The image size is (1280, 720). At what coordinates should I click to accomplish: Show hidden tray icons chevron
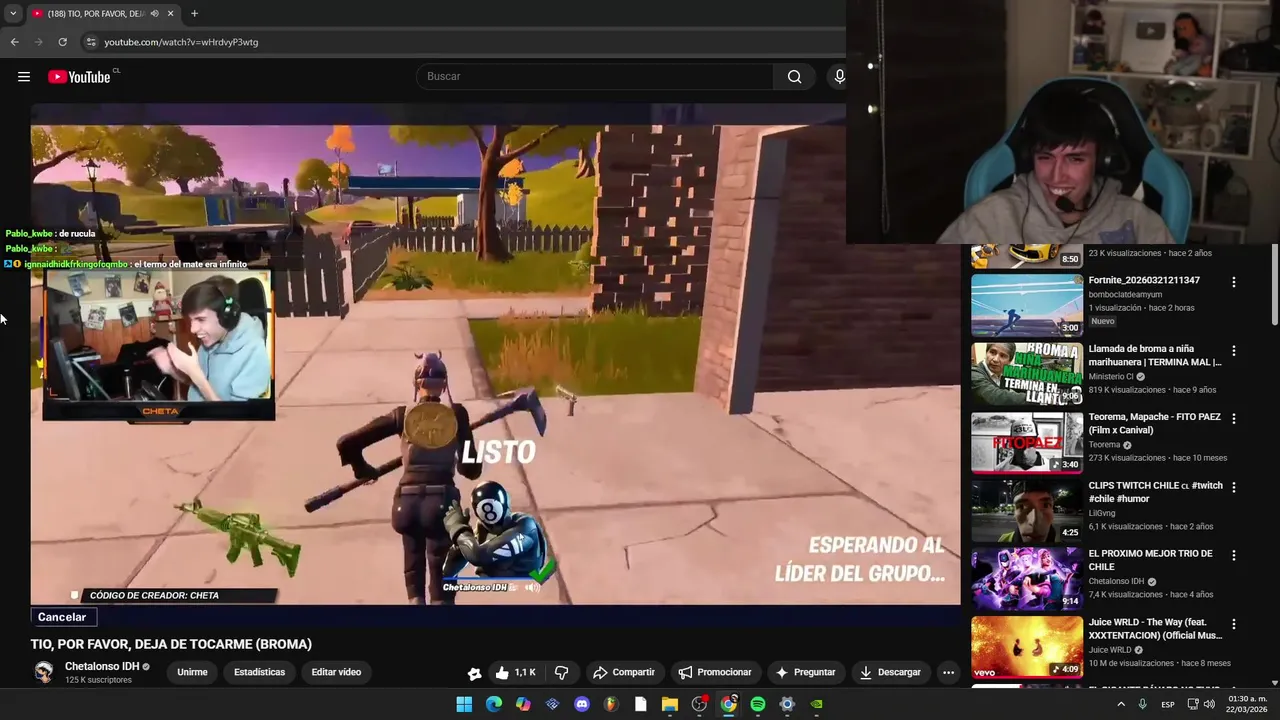[1120, 704]
